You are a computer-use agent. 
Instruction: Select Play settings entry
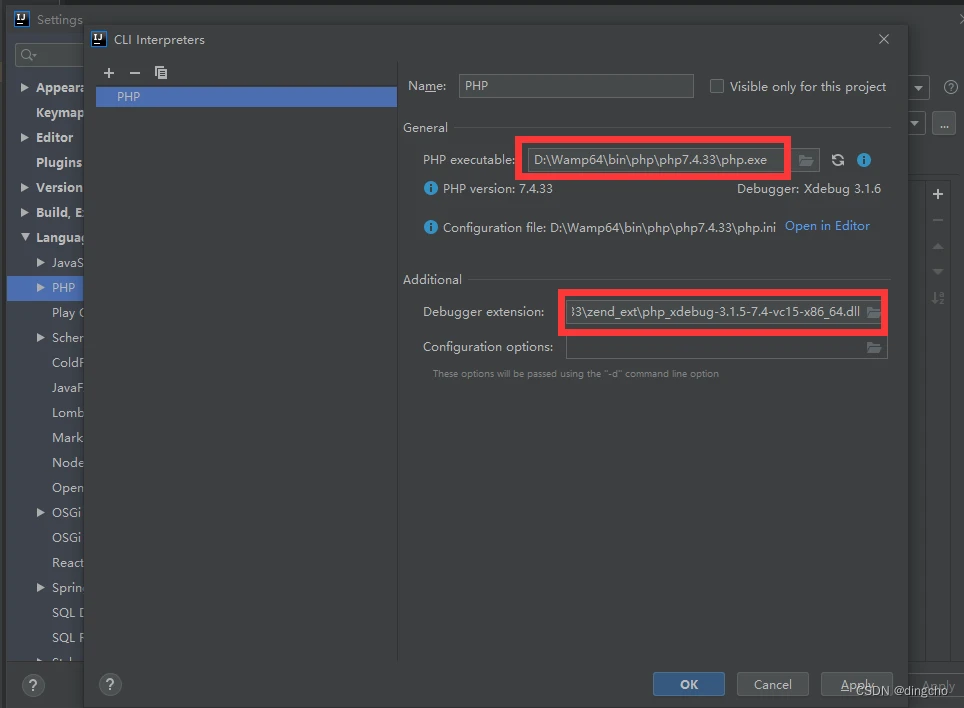(x=67, y=313)
